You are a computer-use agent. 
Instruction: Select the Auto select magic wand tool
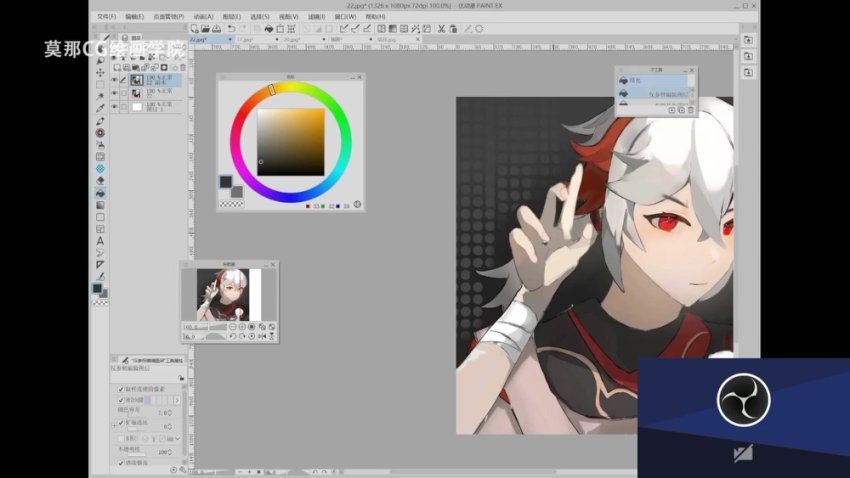(100, 96)
